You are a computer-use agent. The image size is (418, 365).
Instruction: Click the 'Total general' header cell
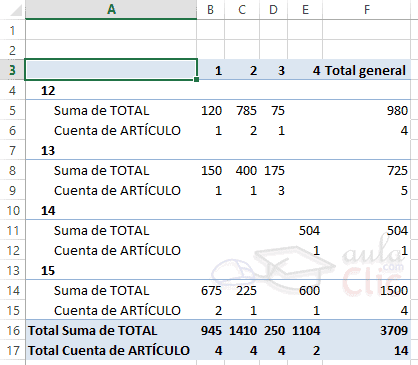(367, 70)
